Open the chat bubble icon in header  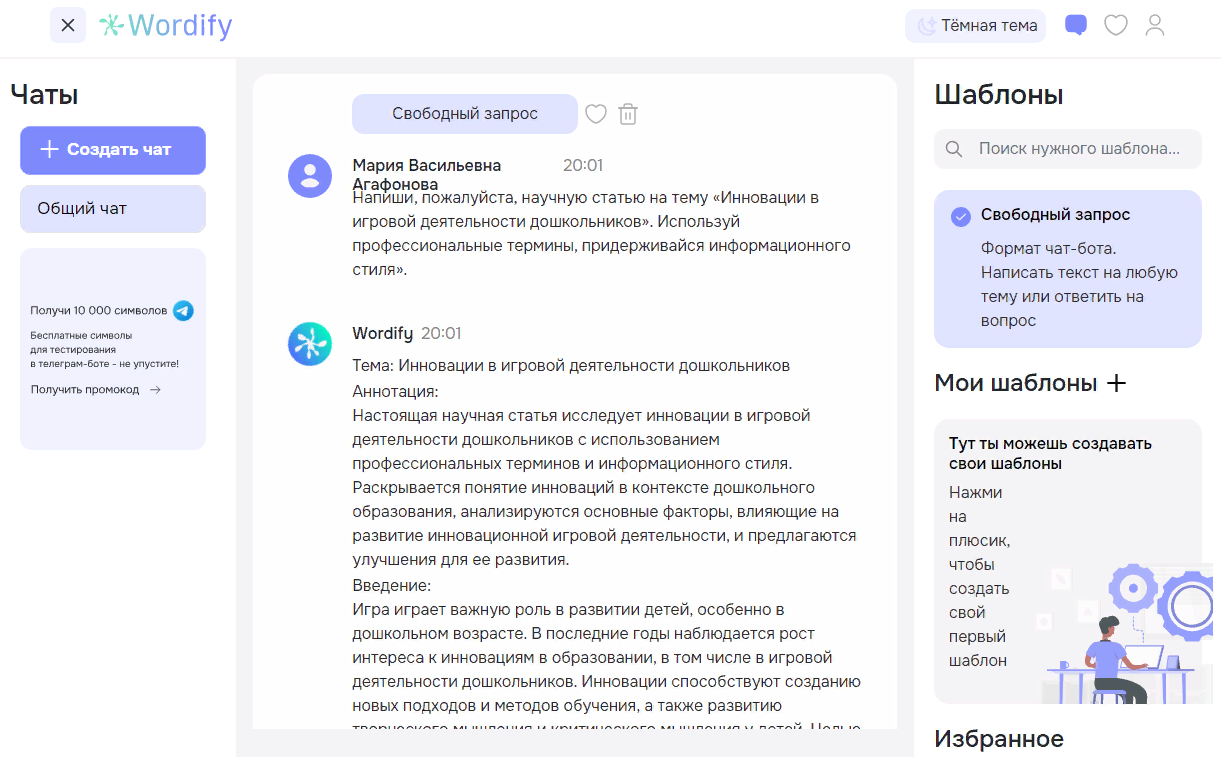(1076, 26)
